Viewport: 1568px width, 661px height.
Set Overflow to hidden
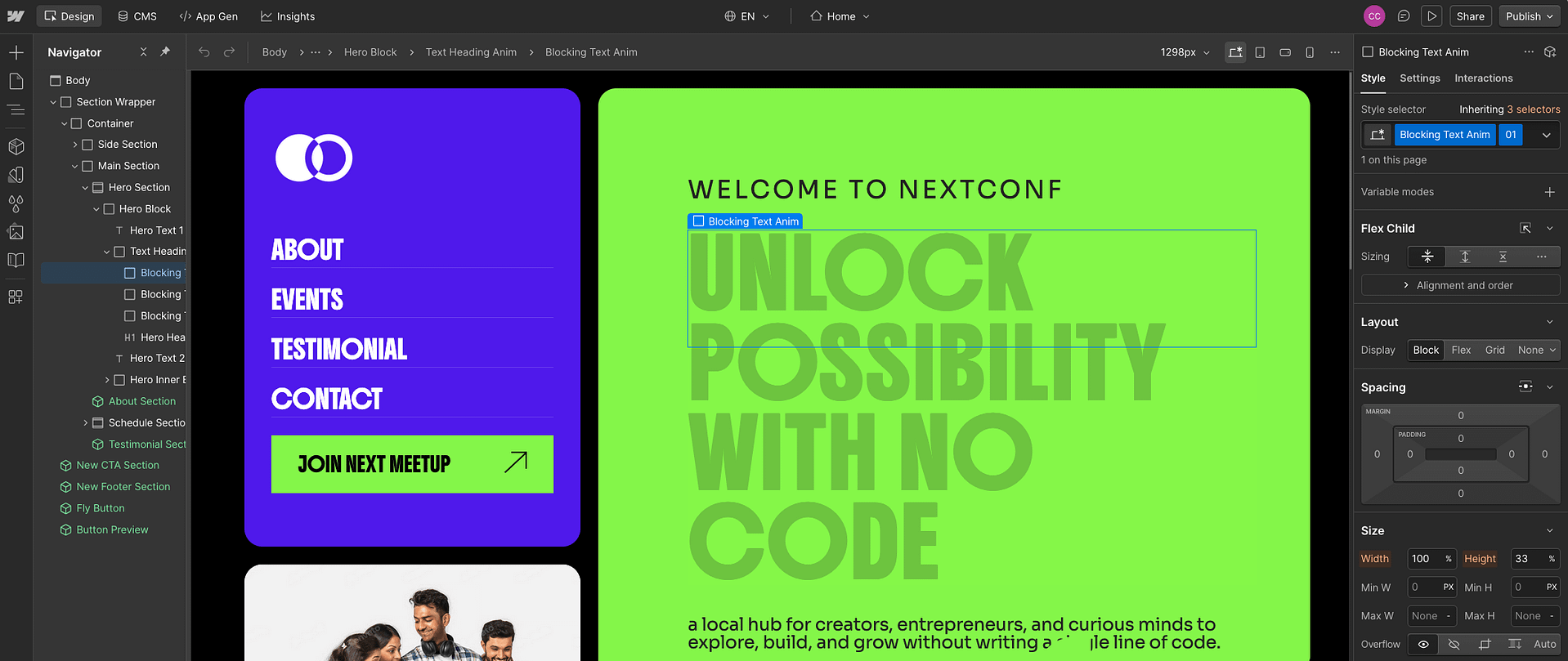click(1454, 645)
